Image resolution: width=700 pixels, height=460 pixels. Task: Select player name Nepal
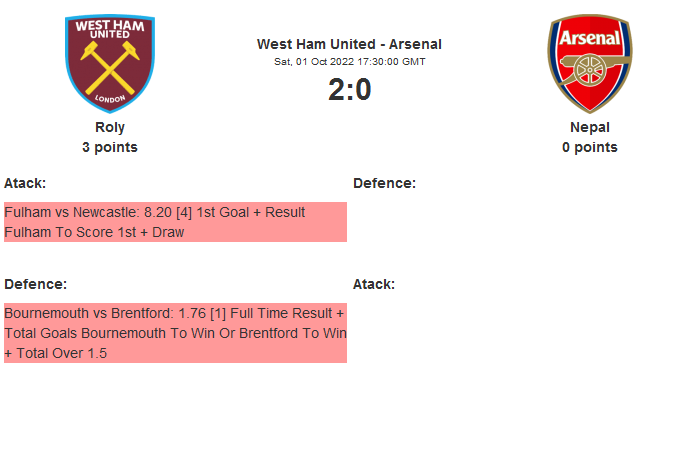pyautogui.click(x=589, y=127)
